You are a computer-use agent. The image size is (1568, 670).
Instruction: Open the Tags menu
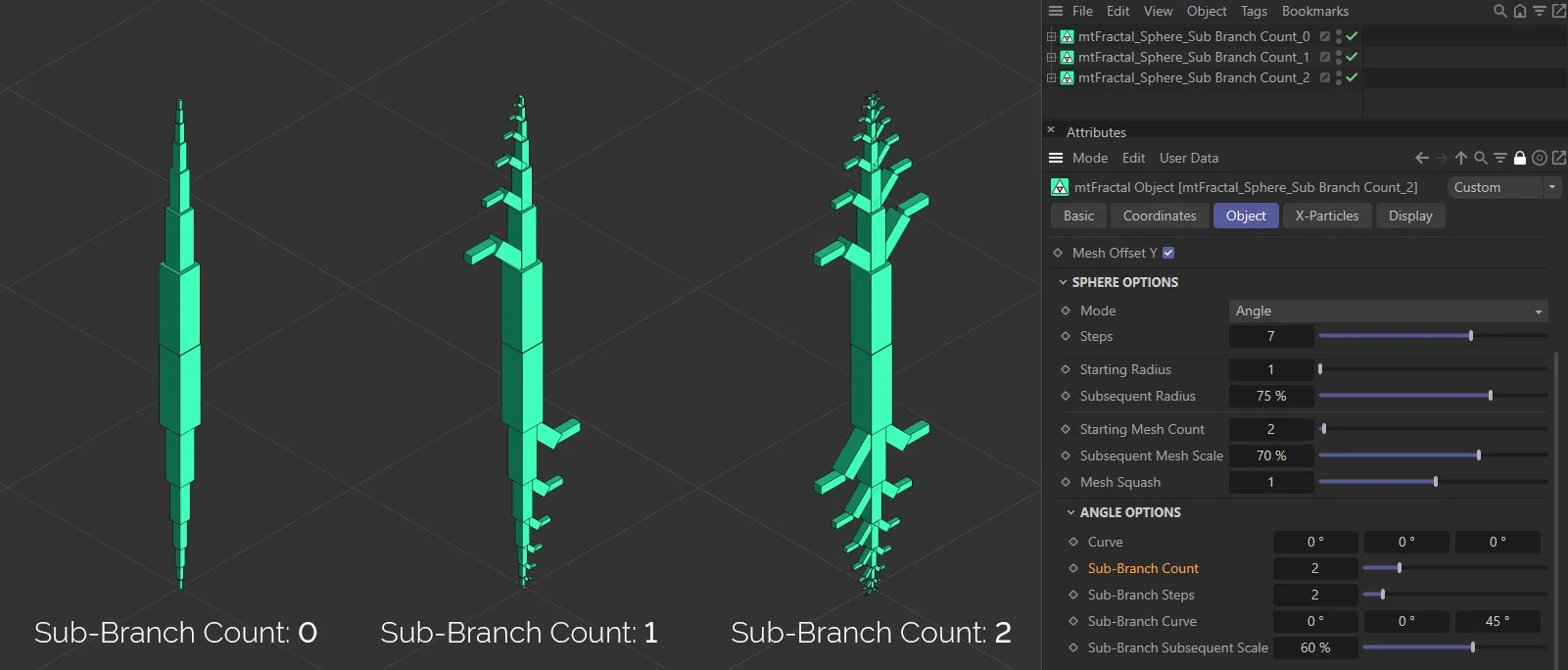1254,11
